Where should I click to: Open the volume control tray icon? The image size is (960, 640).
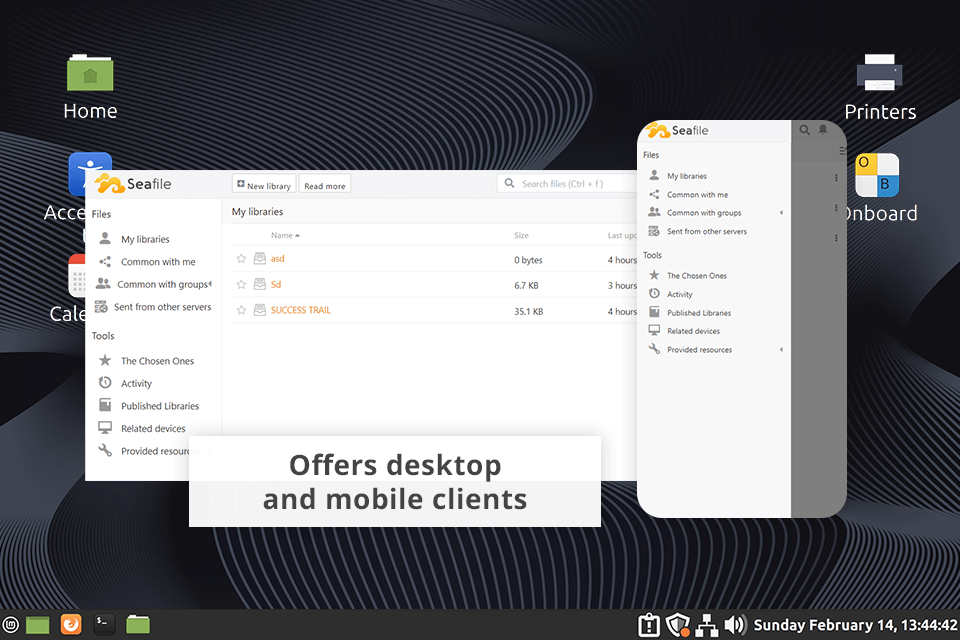point(735,625)
